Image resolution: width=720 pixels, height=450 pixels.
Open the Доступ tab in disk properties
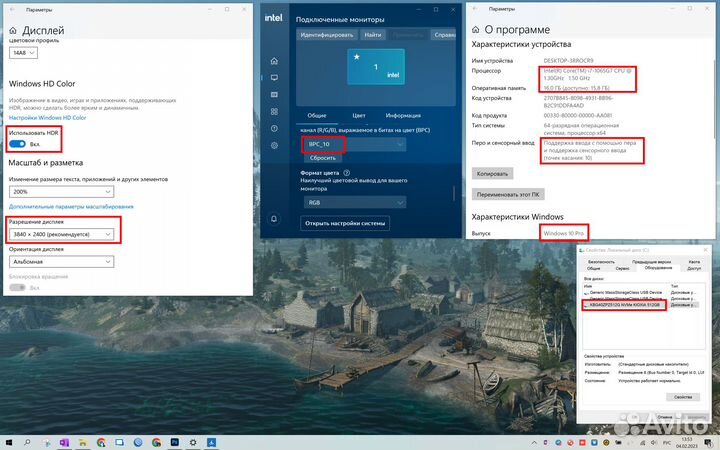pyautogui.click(x=694, y=268)
